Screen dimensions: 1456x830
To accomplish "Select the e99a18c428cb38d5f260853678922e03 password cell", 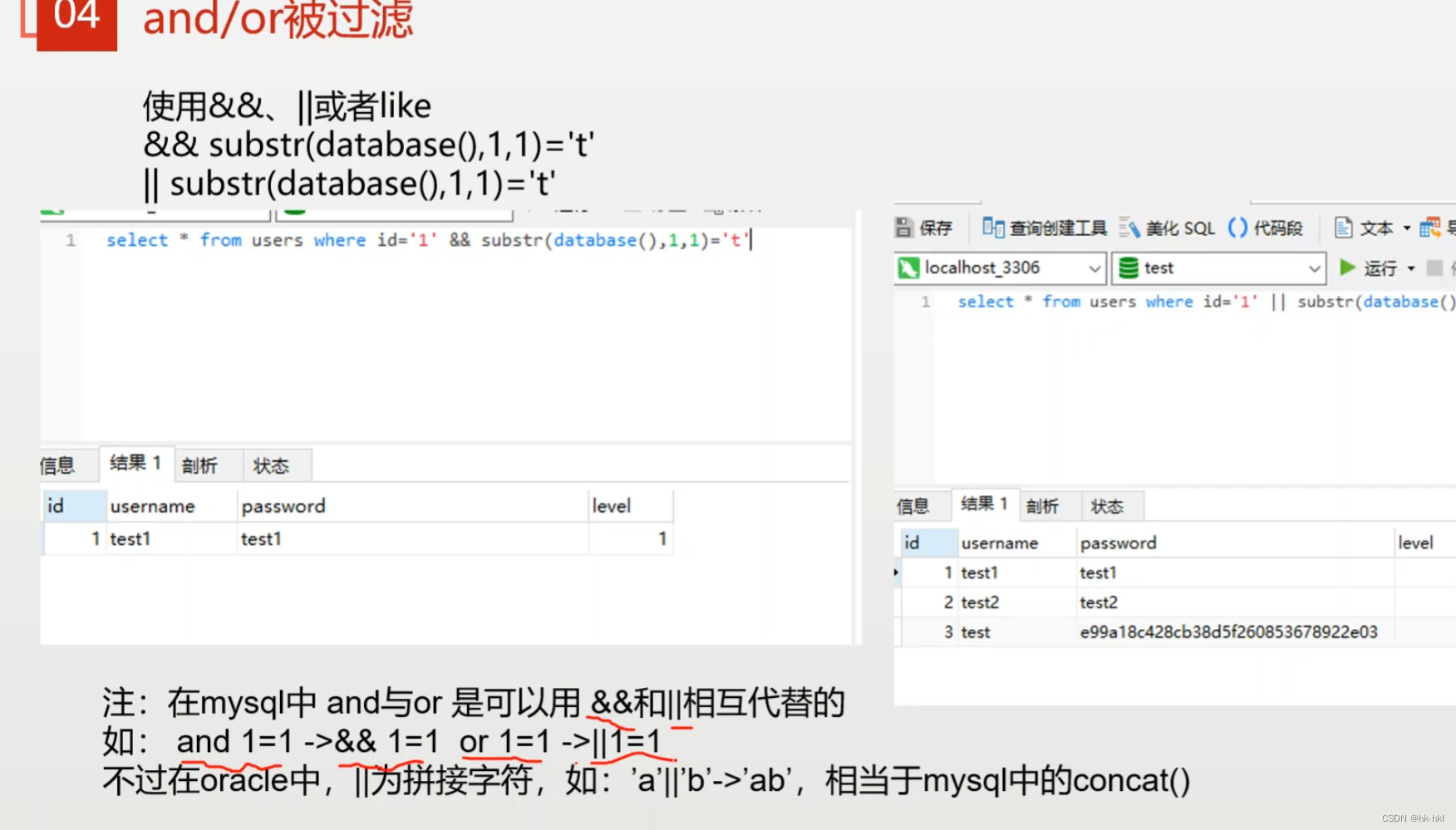I will pyautogui.click(x=1235, y=632).
